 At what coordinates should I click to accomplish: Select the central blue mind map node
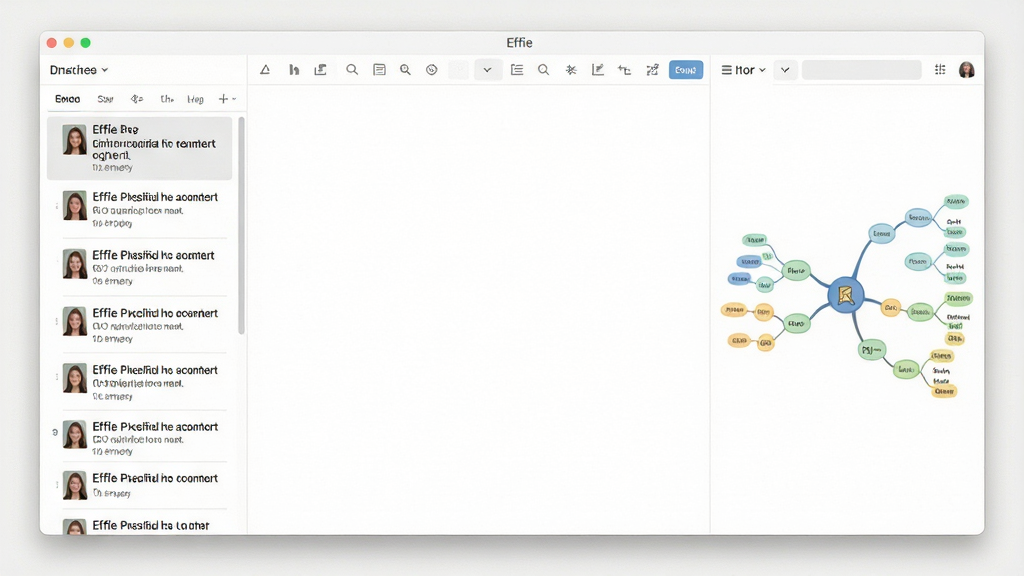click(x=846, y=295)
